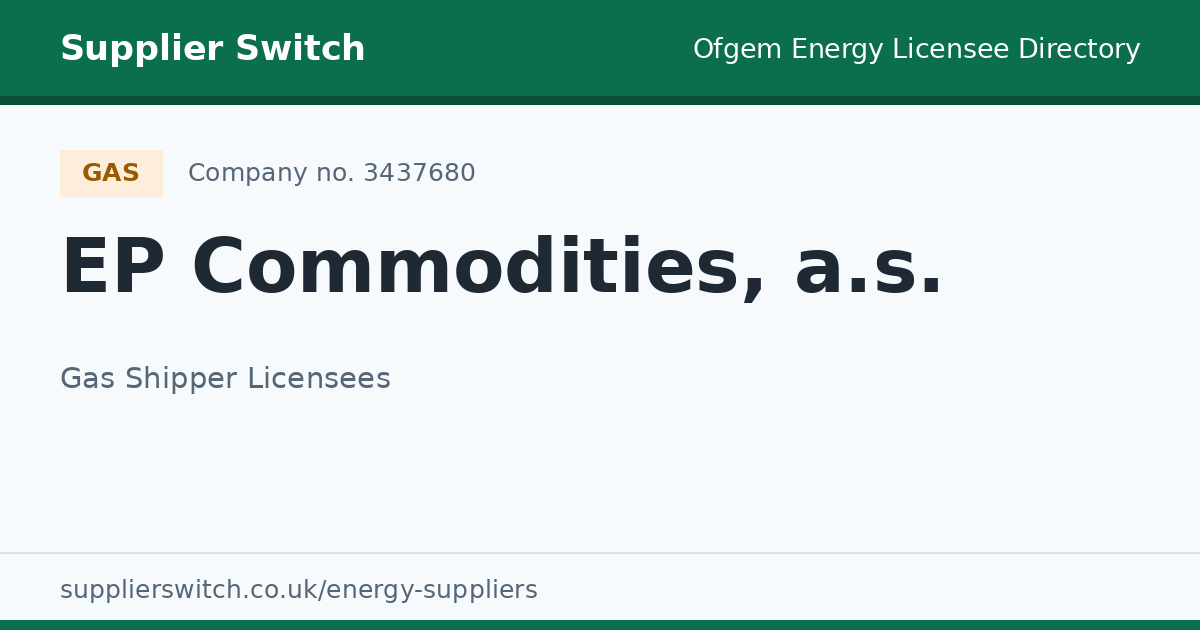Image resolution: width=1200 pixels, height=630 pixels.
Task: Click the Supplier Switch site title
Action: [x=212, y=49]
